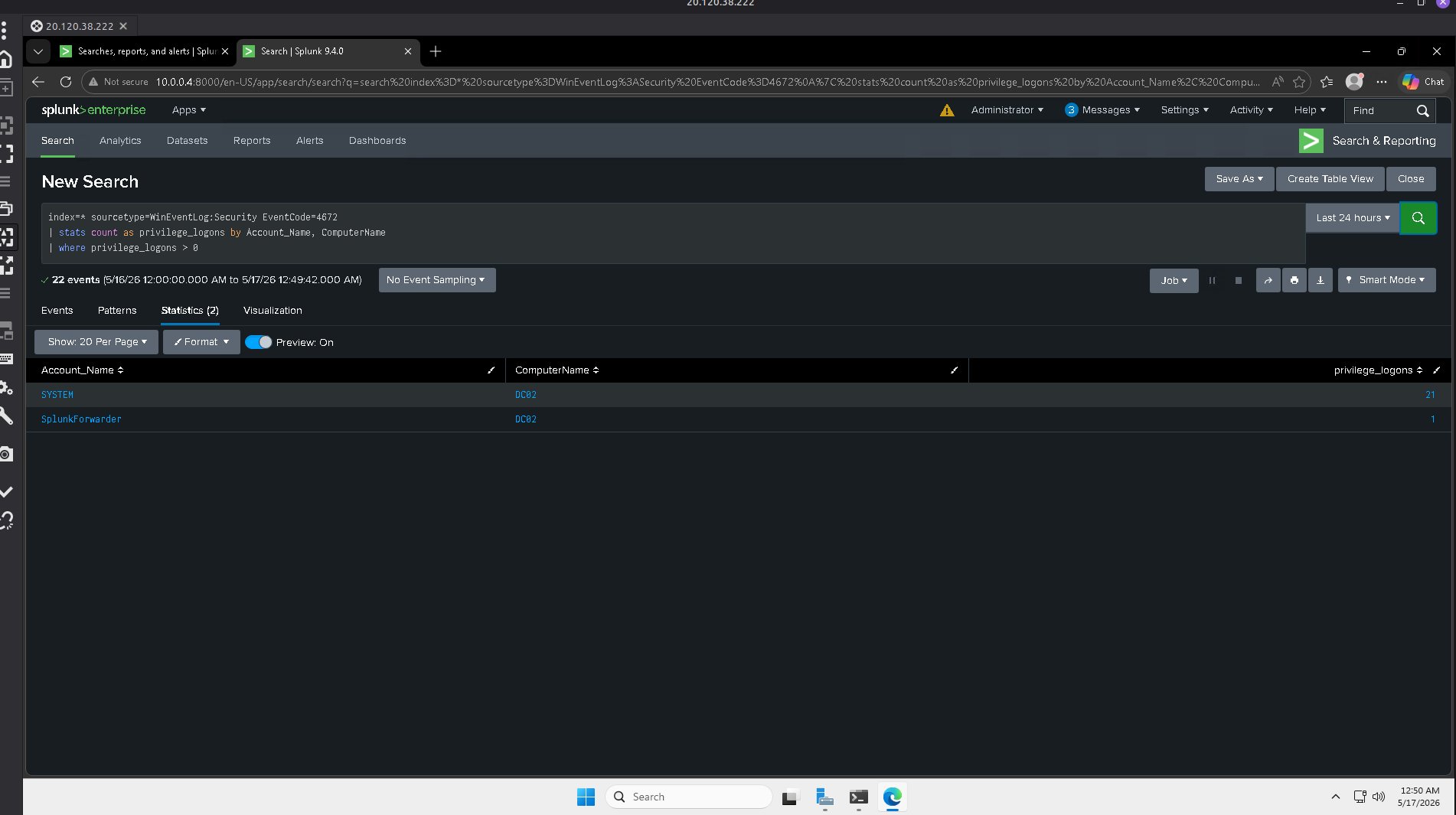This screenshot has width=1456, height=815.
Task: Go to the Analytics nav item
Action: tap(120, 141)
